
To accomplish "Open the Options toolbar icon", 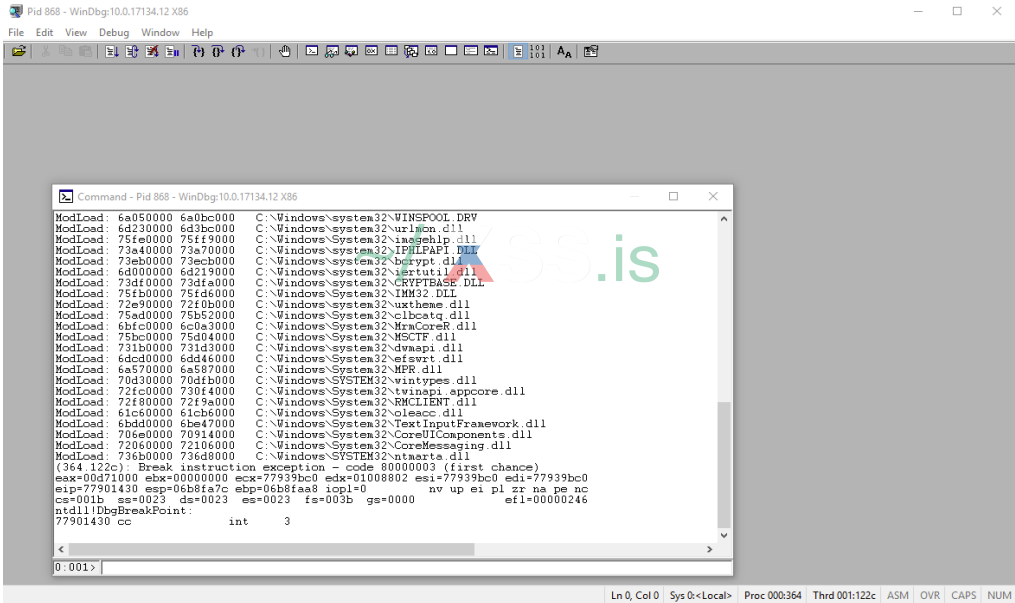I will [x=590, y=51].
